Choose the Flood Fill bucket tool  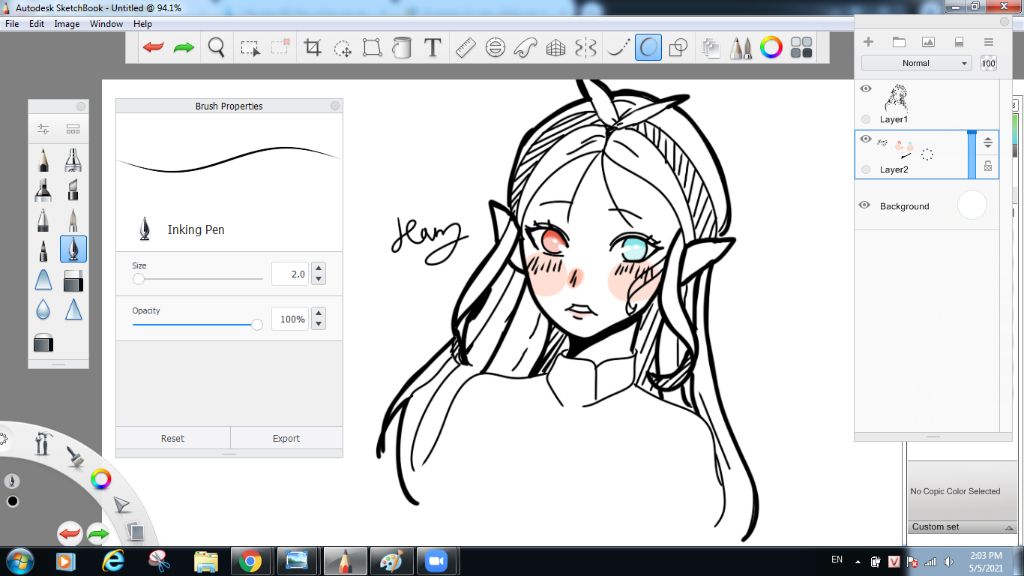tap(402, 48)
